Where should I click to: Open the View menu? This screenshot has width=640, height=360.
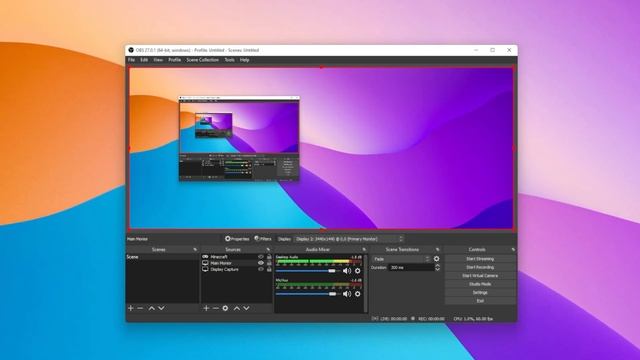tap(158, 60)
